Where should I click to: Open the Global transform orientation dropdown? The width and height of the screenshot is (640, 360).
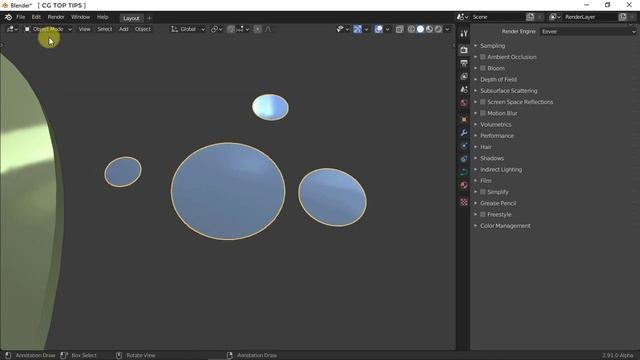click(188, 29)
